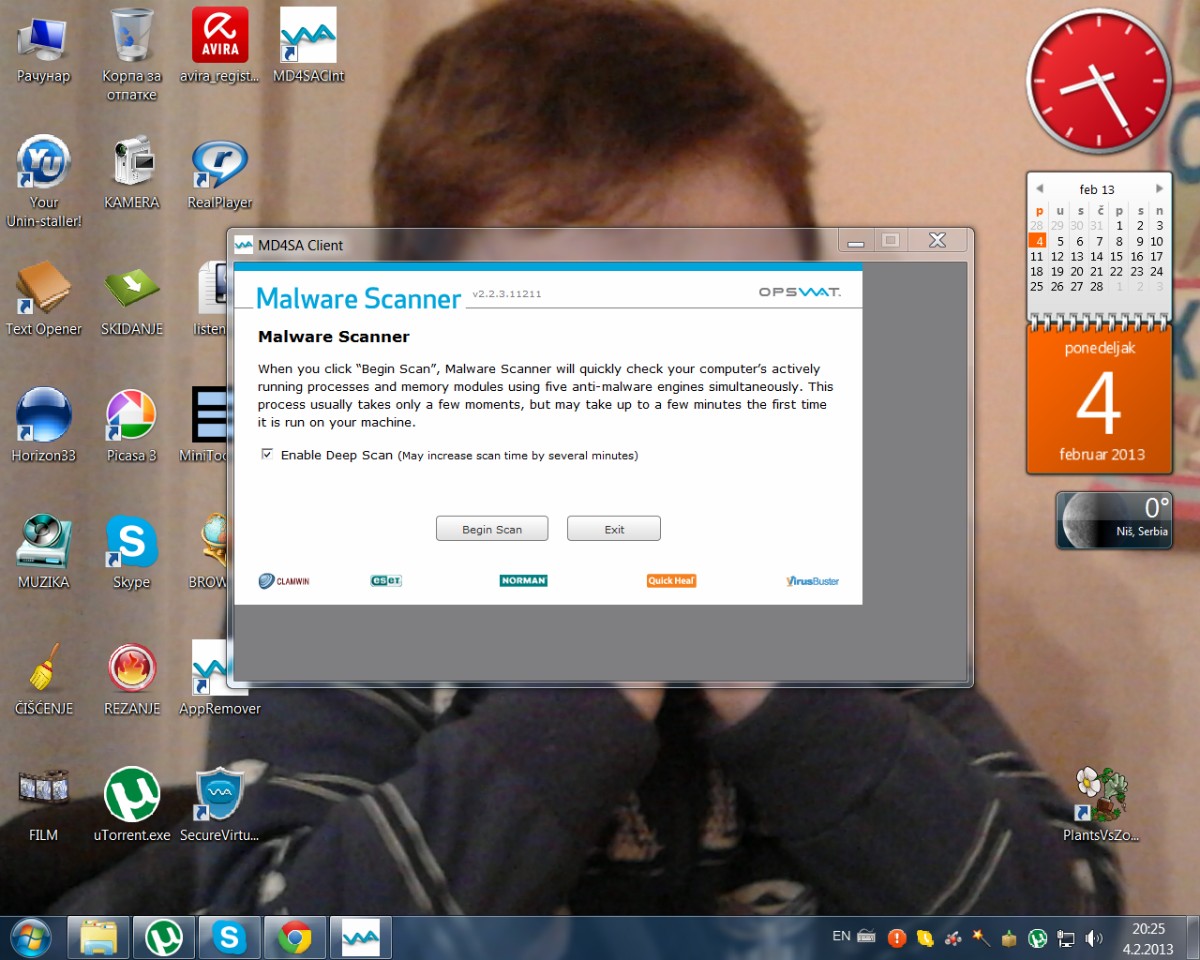Screen dimensions: 1200x960
Task: Click the ESET engine logo
Action: pyautogui.click(x=386, y=581)
